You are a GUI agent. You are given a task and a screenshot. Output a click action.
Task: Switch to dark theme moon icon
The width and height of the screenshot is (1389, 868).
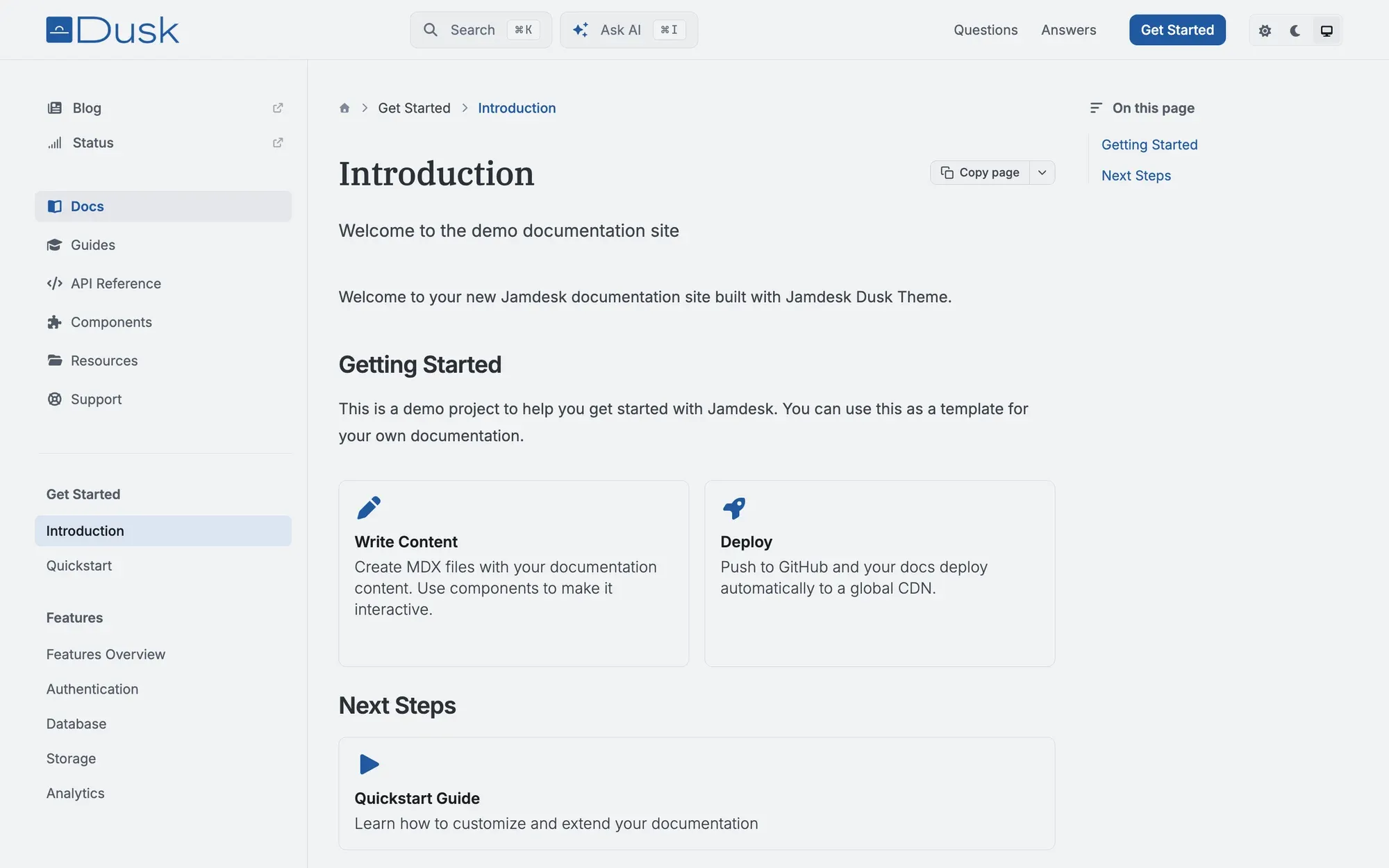1295,31
